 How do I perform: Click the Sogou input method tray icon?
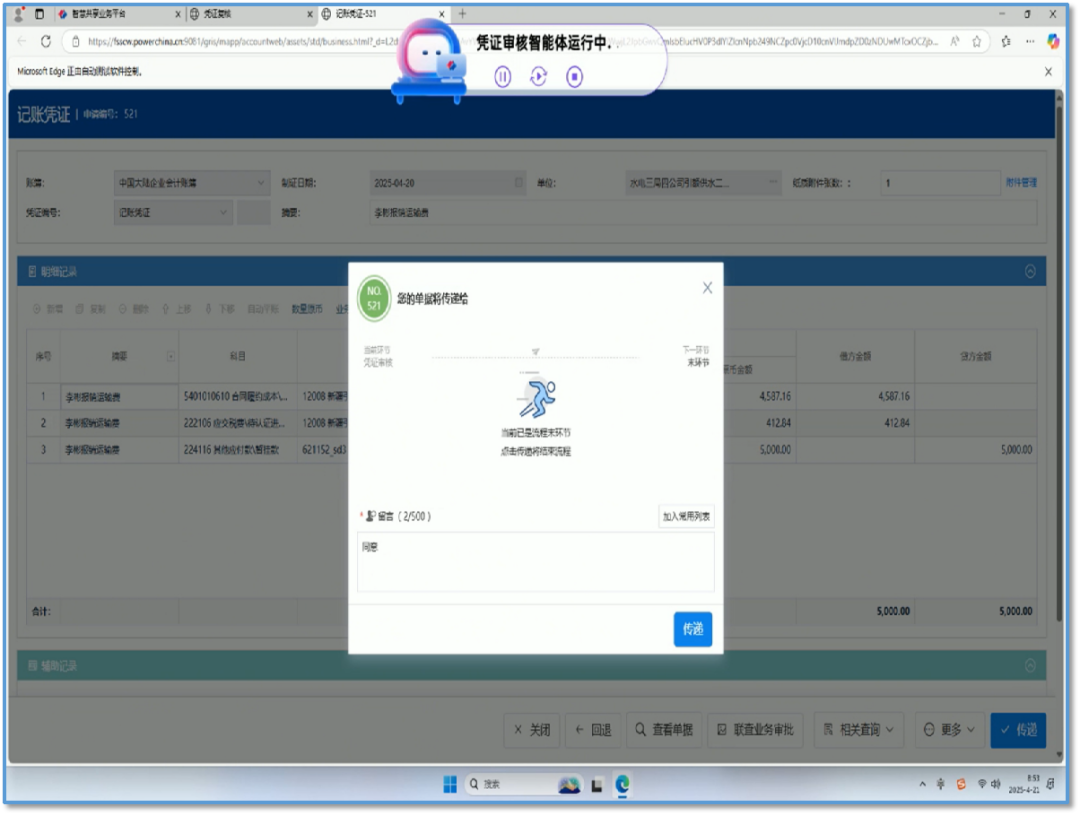coord(961,785)
